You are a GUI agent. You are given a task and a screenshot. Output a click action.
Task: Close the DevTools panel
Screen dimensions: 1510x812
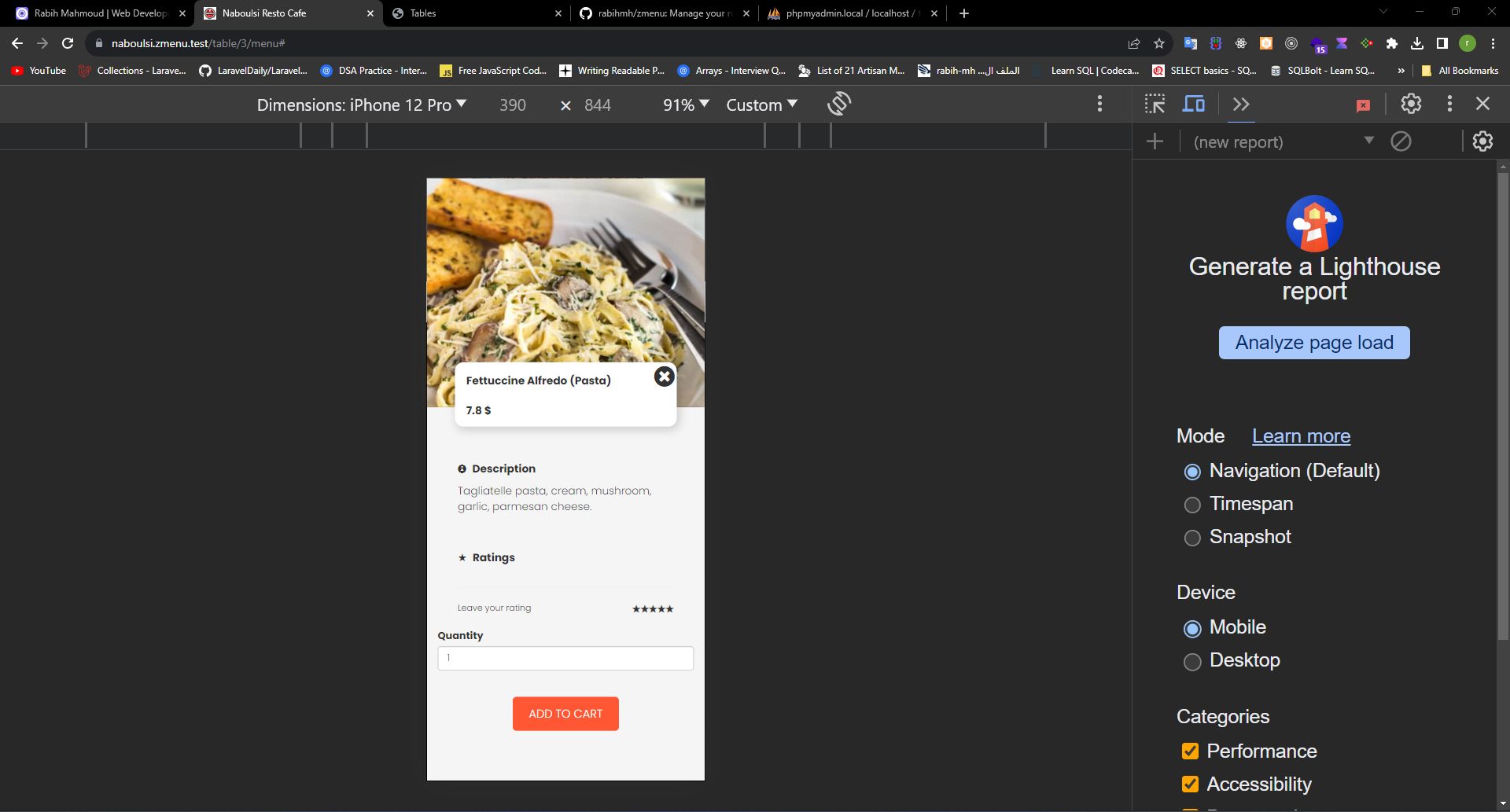click(x=1482, y=104)
